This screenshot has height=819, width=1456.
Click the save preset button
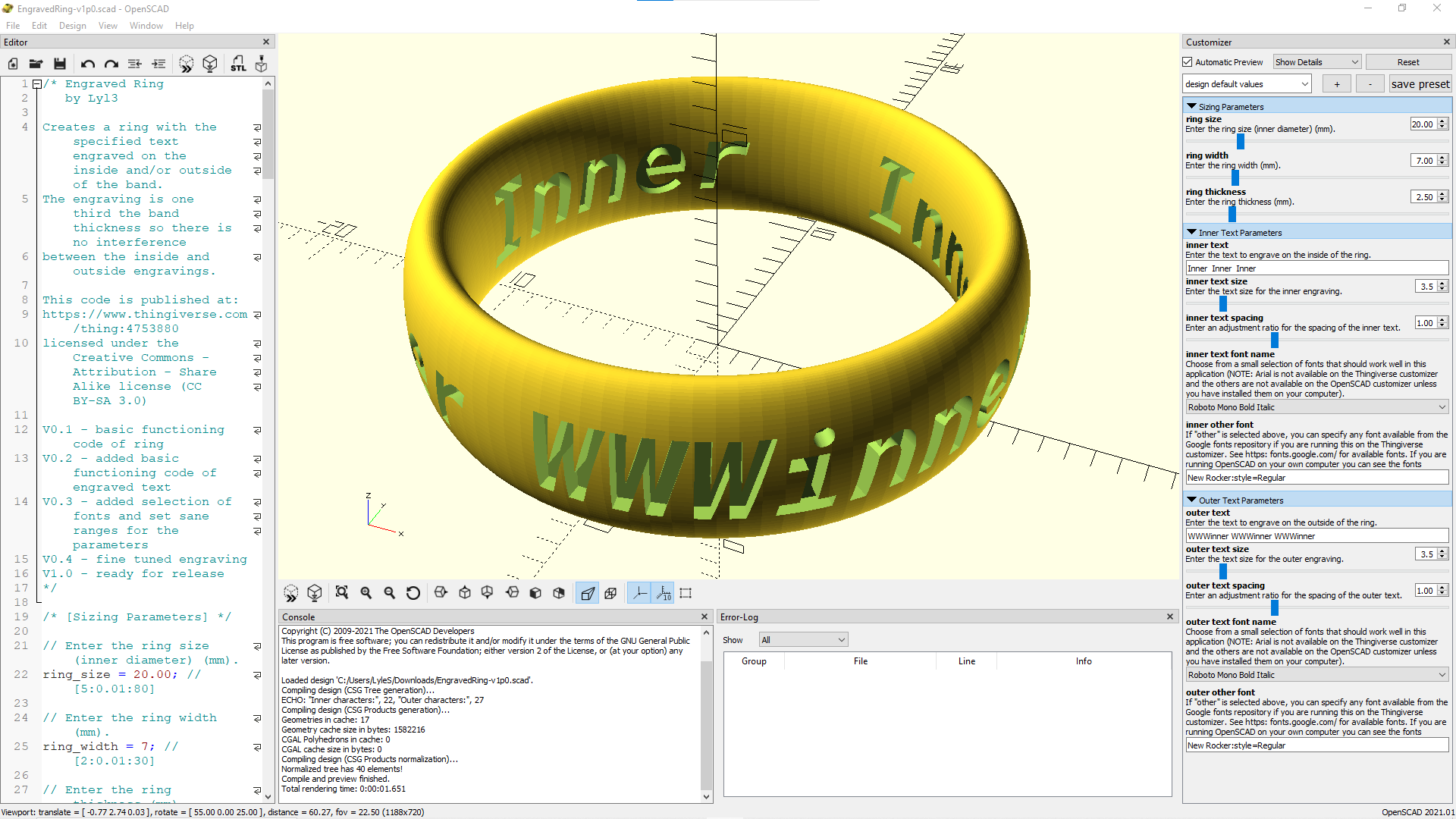click(x=1420, y=83)
